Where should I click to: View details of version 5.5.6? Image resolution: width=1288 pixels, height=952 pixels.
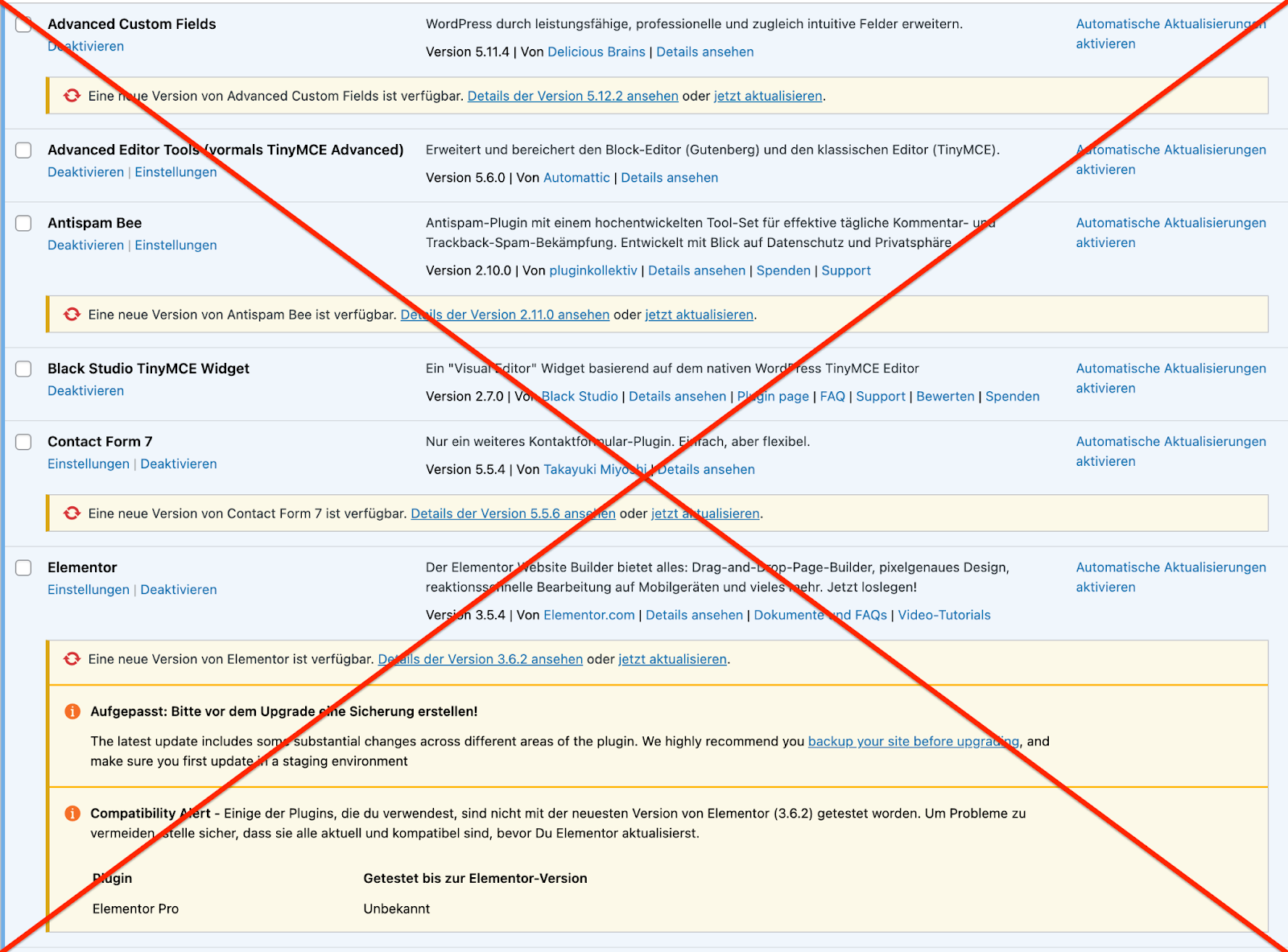(514, 514)
